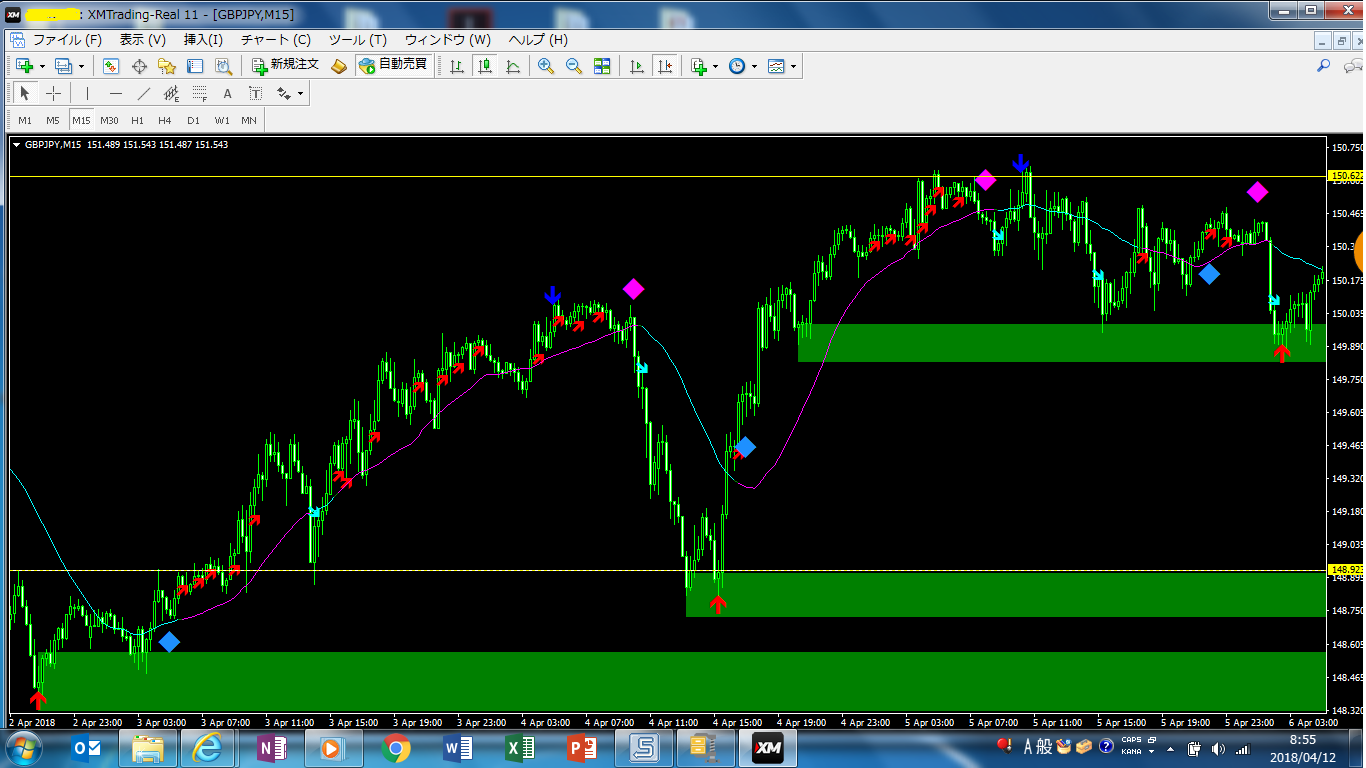Viewport: 1366px width, 768px height.
Task: Click the magenta diamond marker near 150.62 line
Action: tap(986, 180)
